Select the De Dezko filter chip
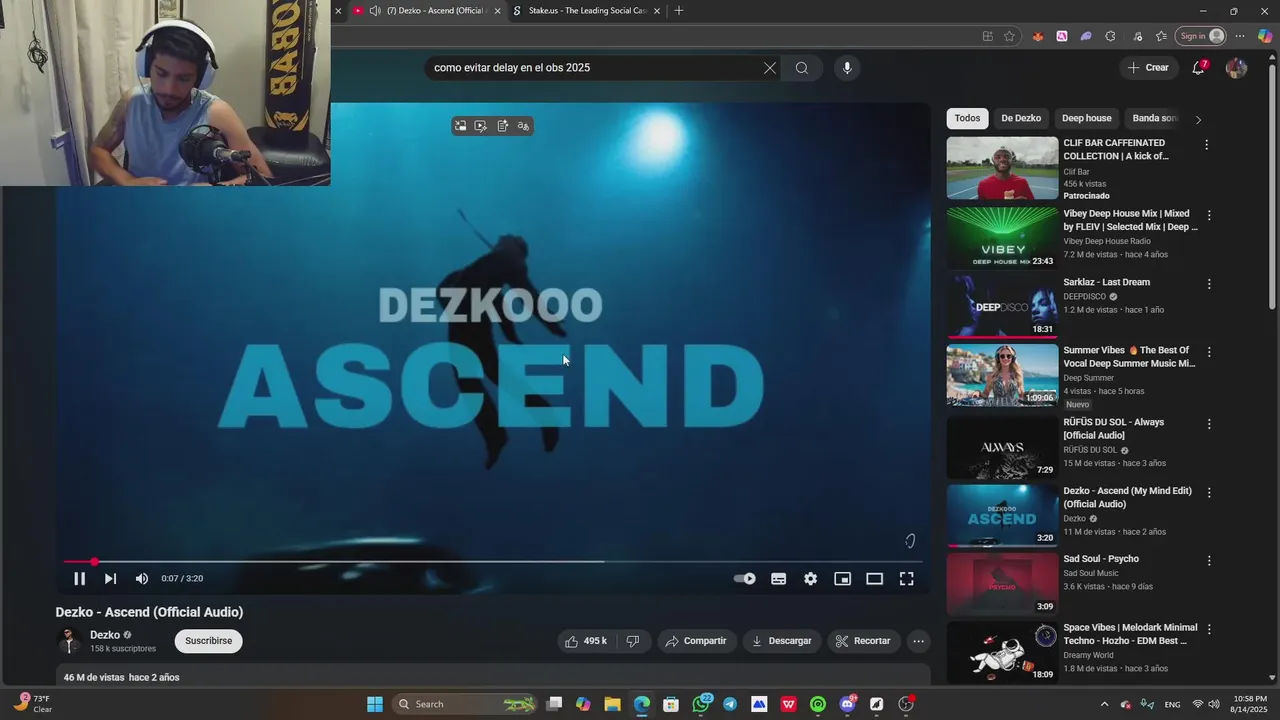Screen dimensions: 1280x720 (1021, 118)
